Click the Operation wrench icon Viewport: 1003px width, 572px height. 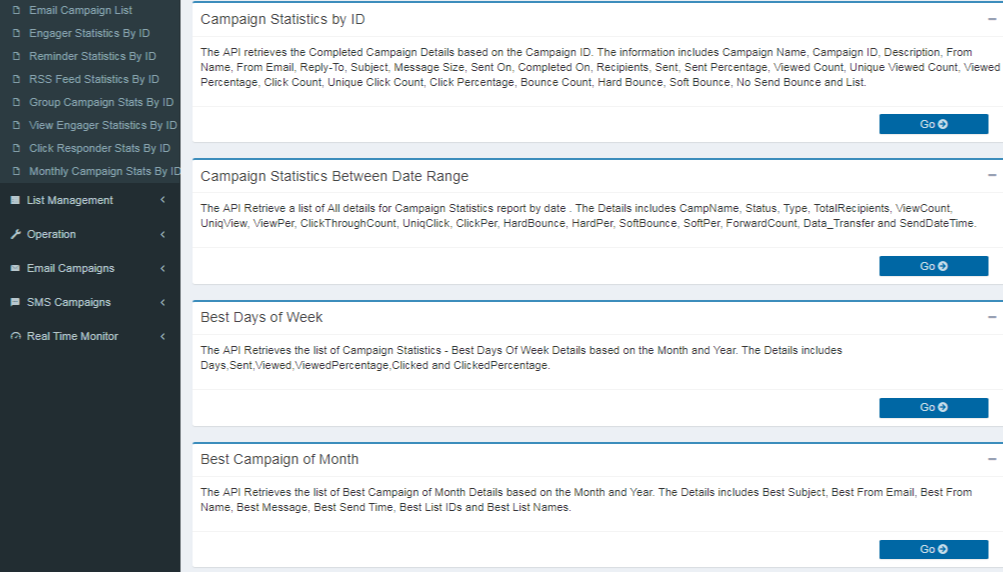click(x=15, y=234)
